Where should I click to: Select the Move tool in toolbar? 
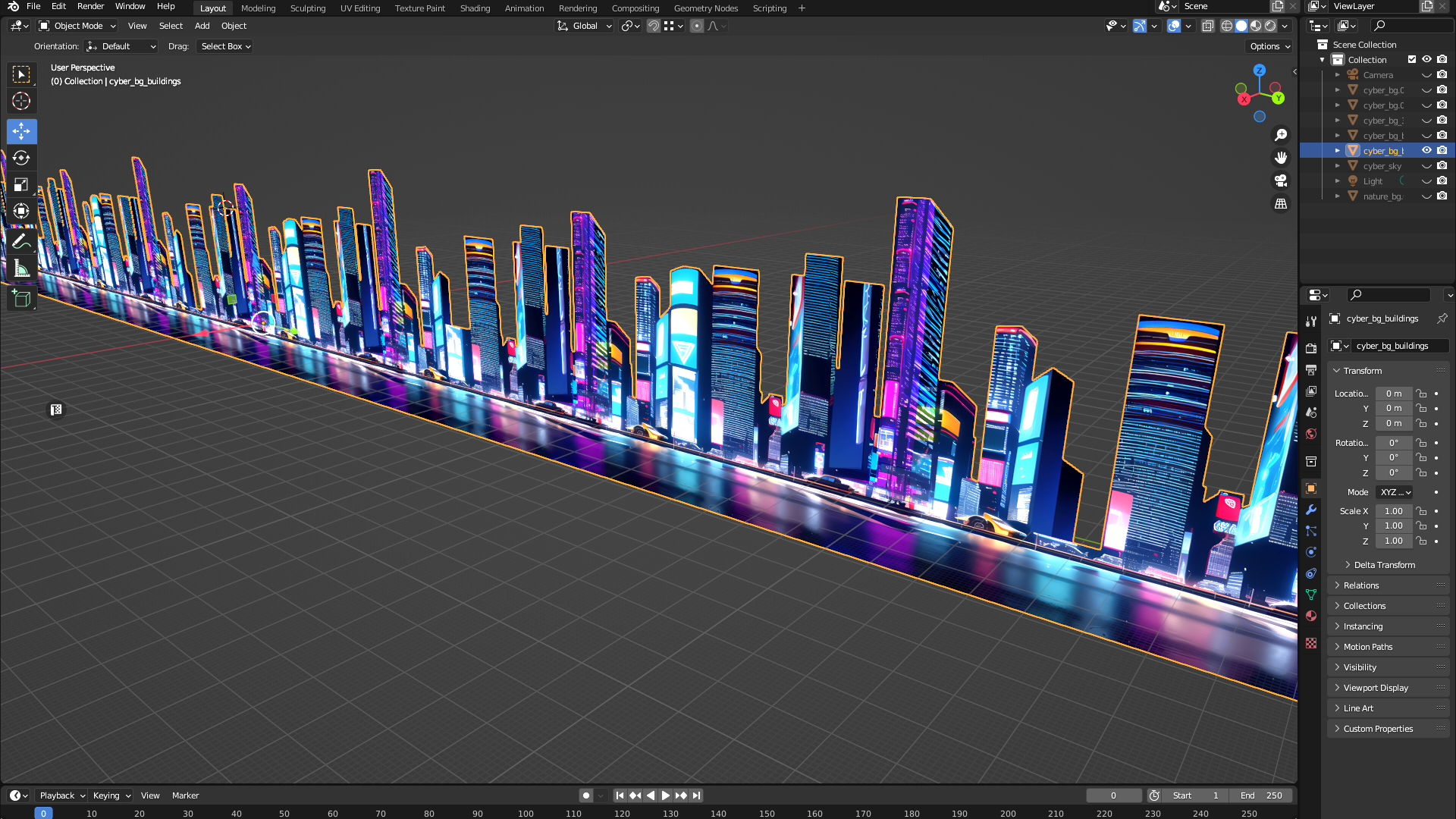(21, 131)
